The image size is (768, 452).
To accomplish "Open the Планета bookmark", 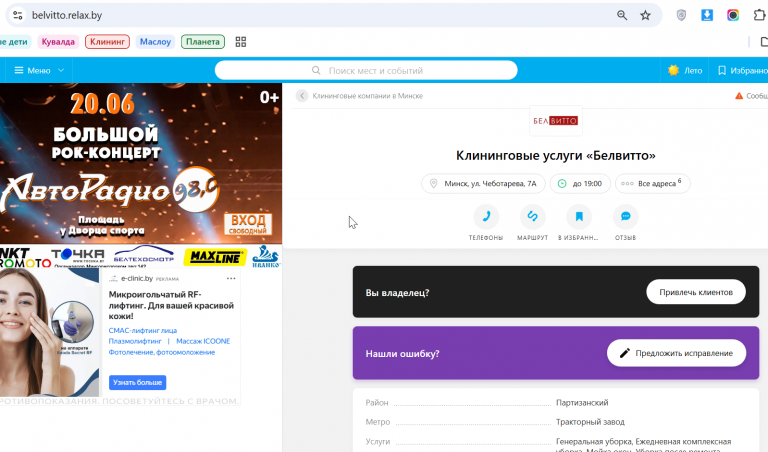I will pyautogui.click(x=203, y=42).
